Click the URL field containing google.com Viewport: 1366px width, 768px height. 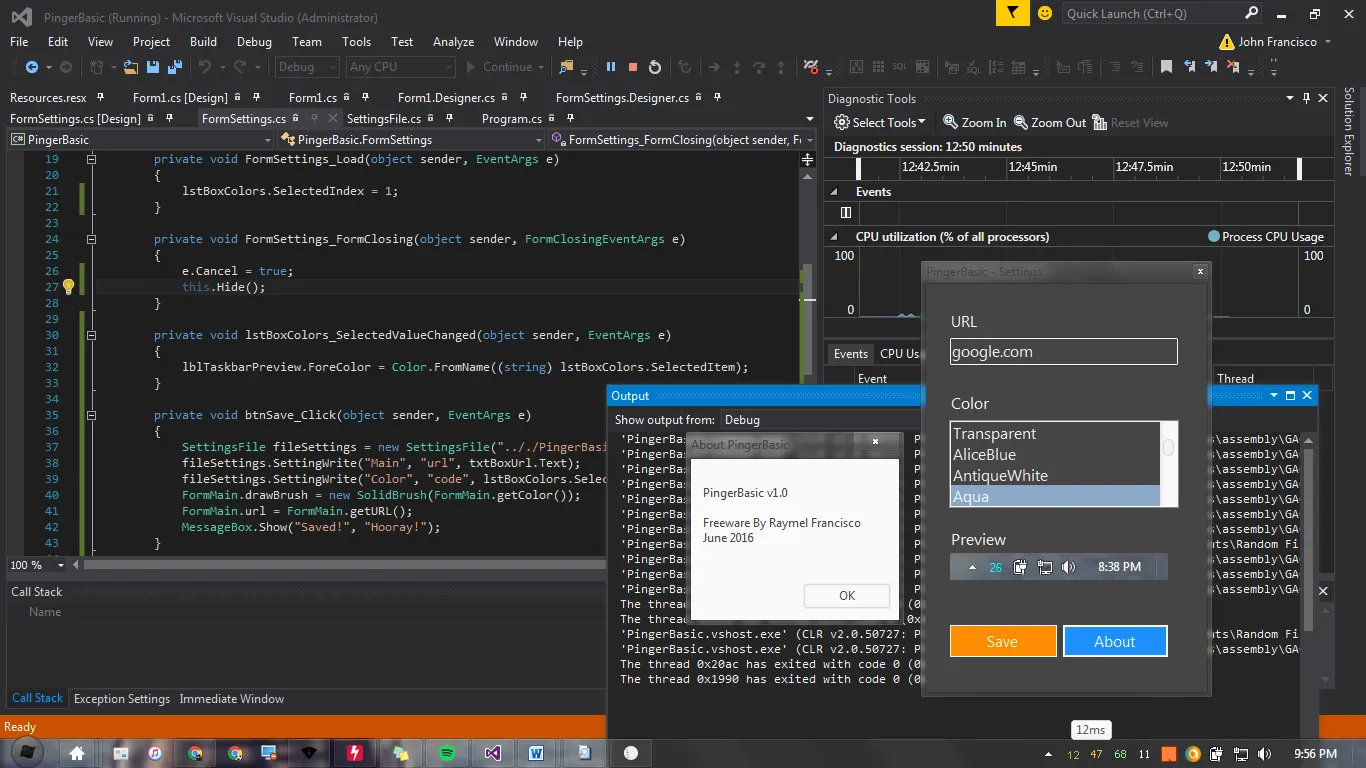1063,351
